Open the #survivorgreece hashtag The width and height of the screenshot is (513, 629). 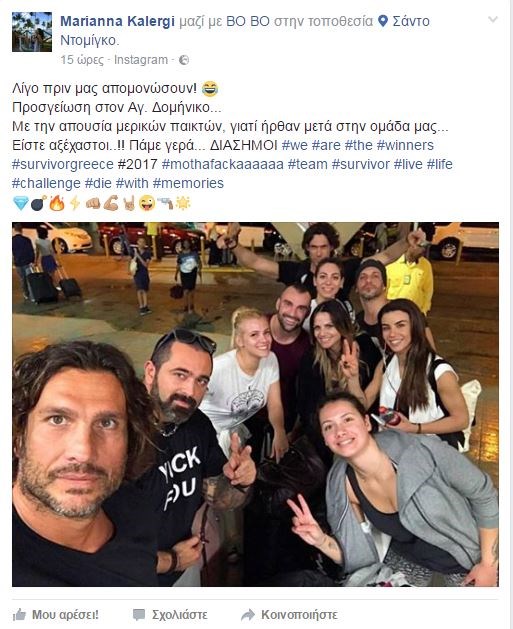point(63,164)
